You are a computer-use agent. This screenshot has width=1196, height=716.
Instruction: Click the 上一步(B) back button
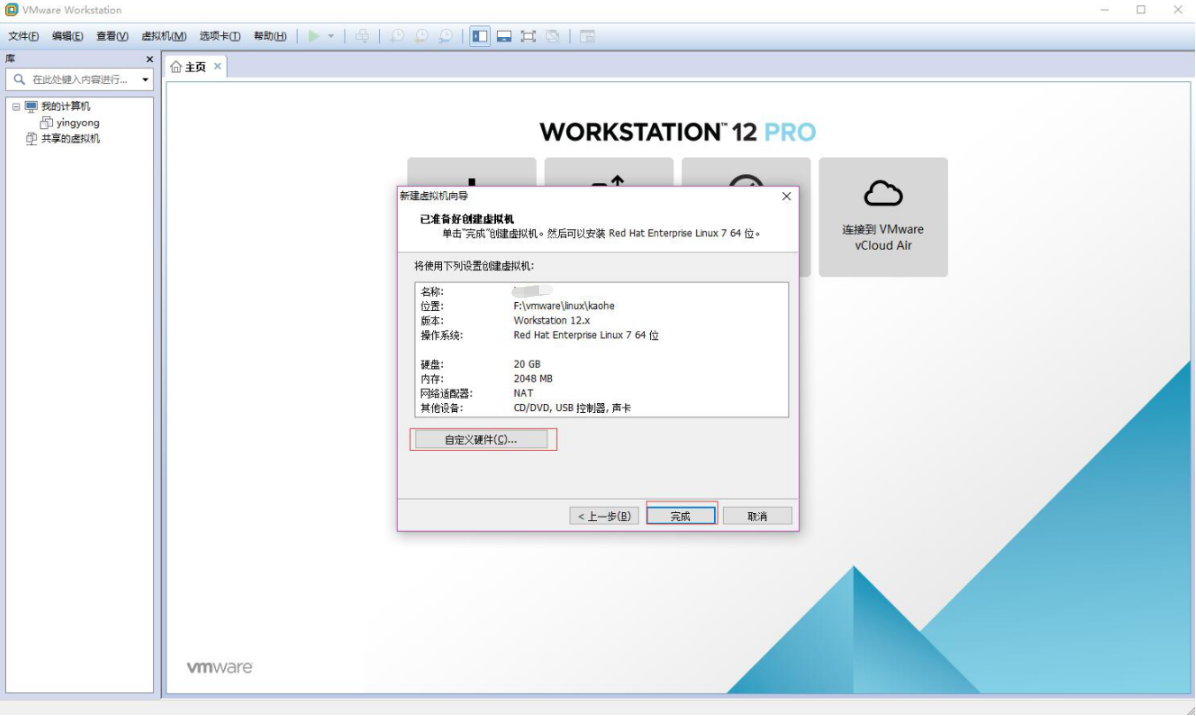pyautogui.click(x=604, y=516)
